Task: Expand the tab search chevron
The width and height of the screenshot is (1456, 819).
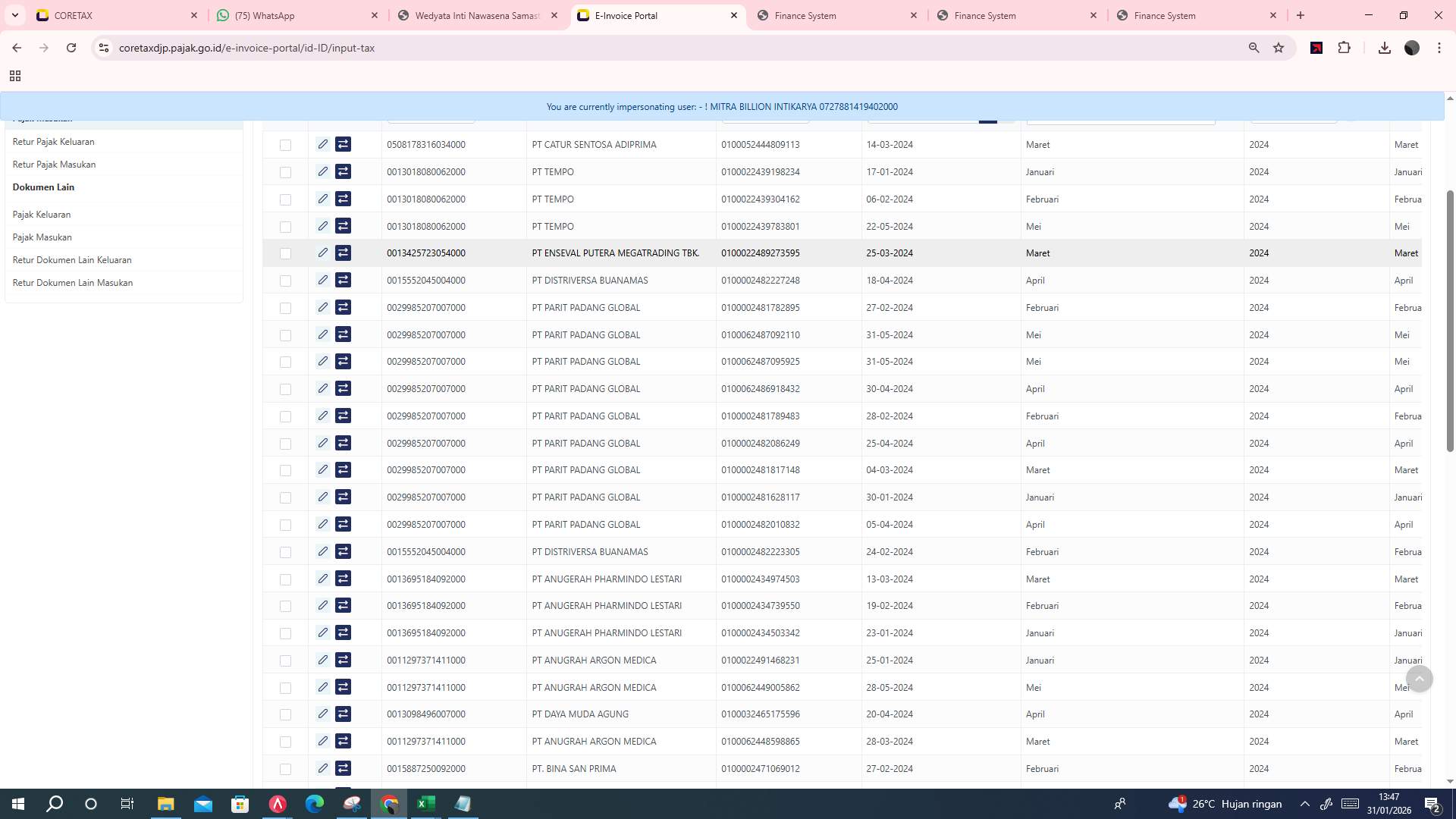Action: pyautogui.click(x=14, y=15)
